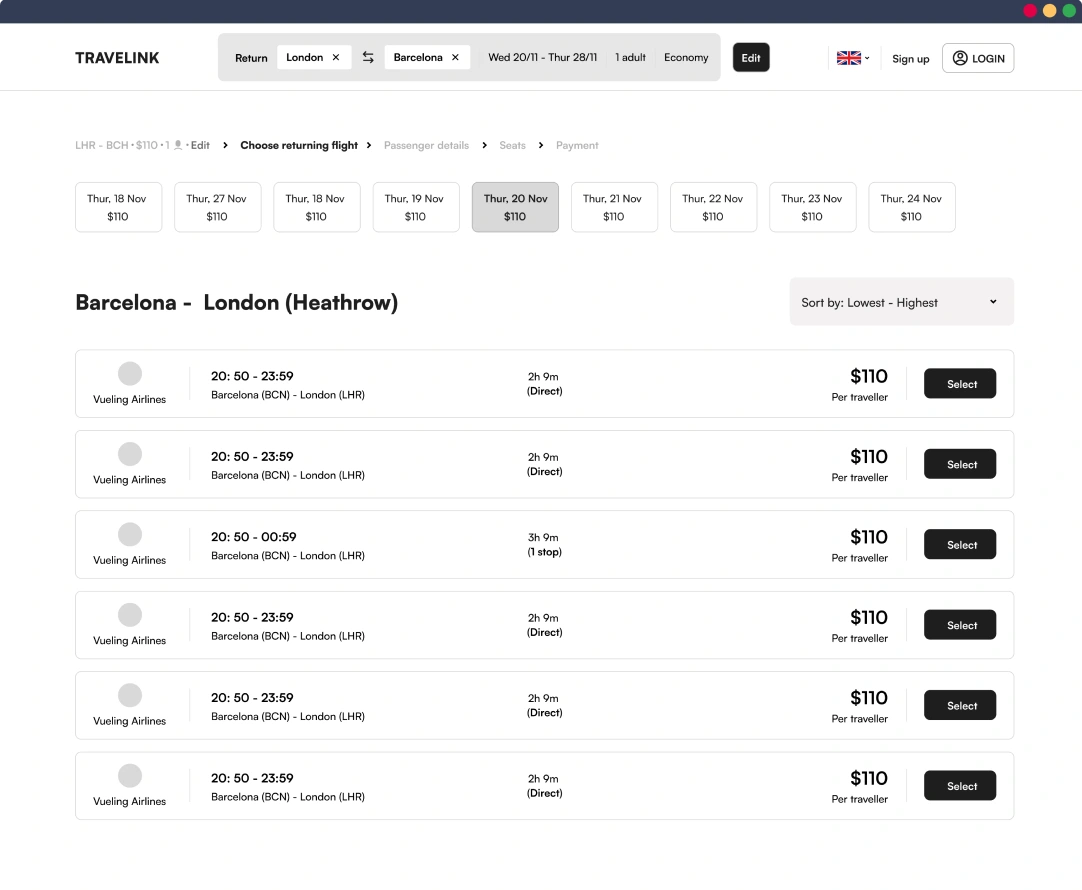The image size is (1082, 890).
Task: Select the first Vueling flight at $110
Action: (x=959, y=384)
